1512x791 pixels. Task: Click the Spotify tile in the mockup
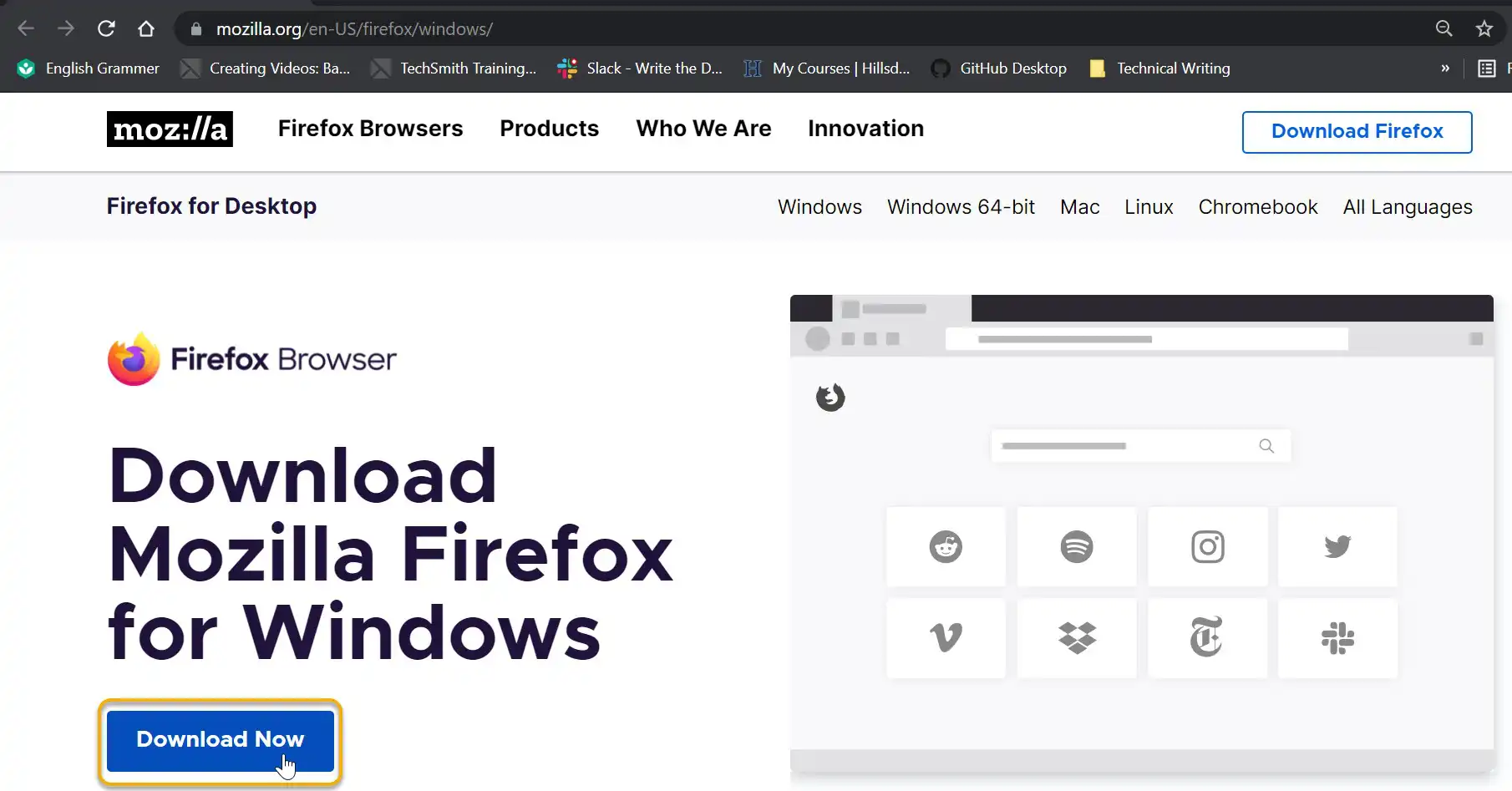(x=1077, y=547)
